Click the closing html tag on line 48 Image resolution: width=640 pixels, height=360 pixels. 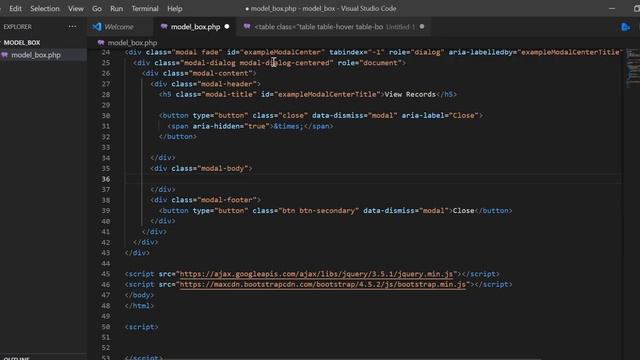[x=140, y=306]
